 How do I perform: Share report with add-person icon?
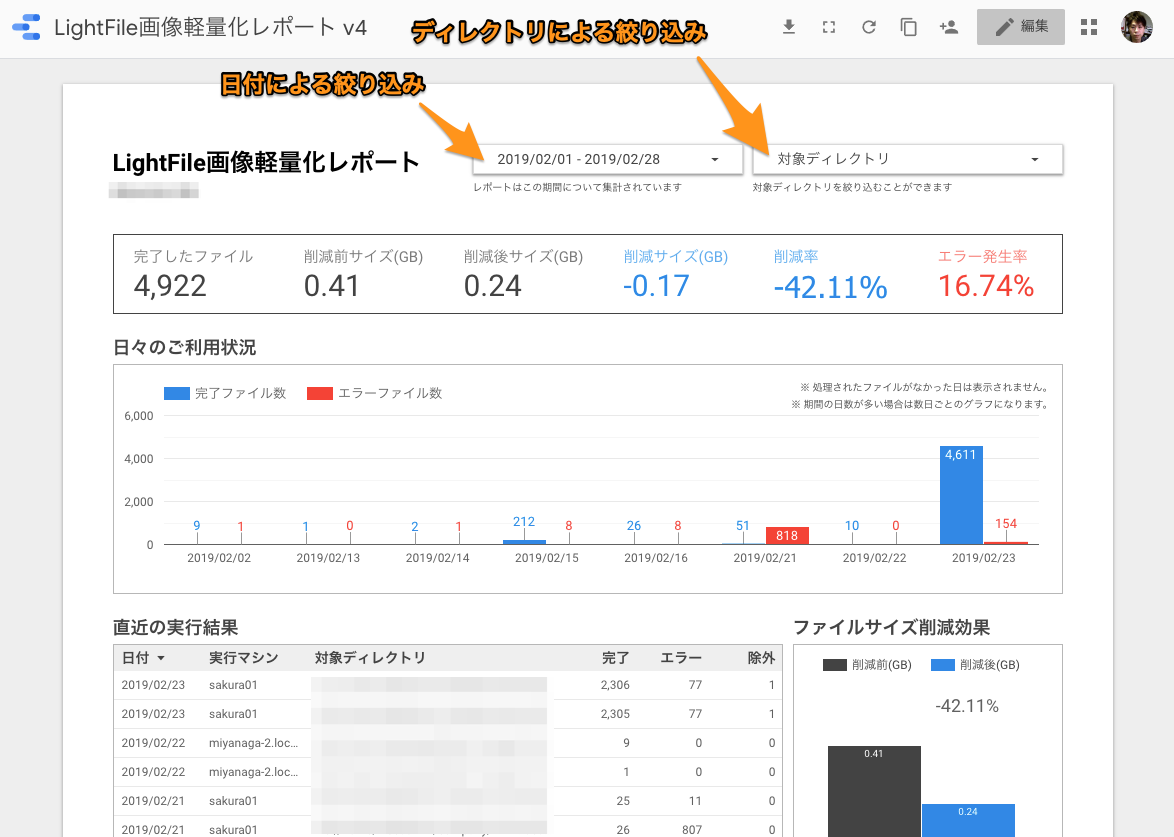pyautogui.click(x=949, y=28)
